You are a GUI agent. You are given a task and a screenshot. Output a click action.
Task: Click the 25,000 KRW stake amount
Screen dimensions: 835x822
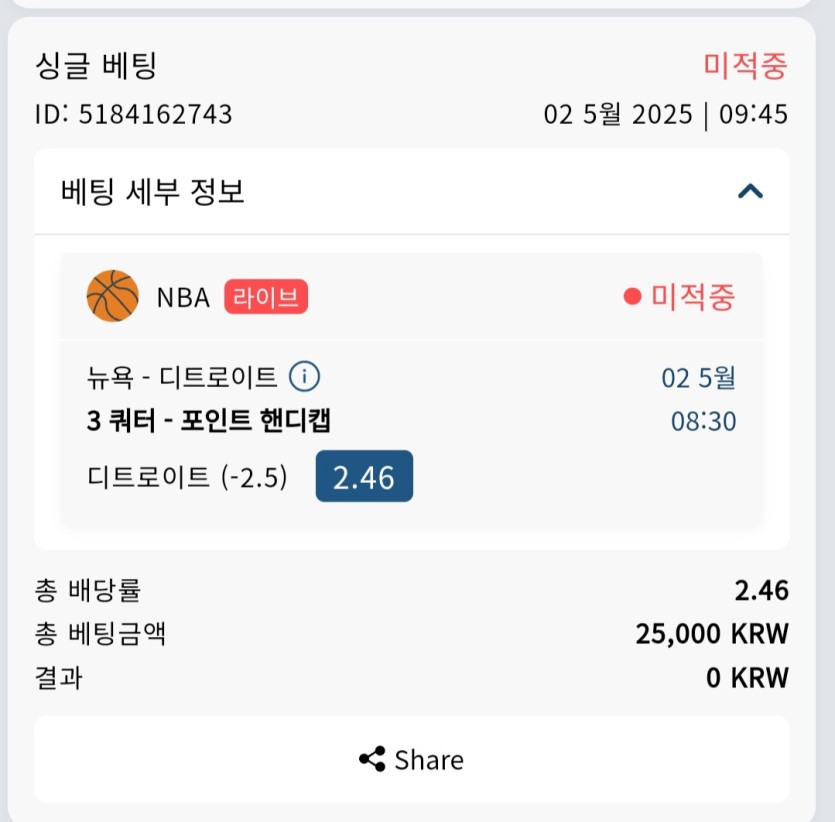712,634
